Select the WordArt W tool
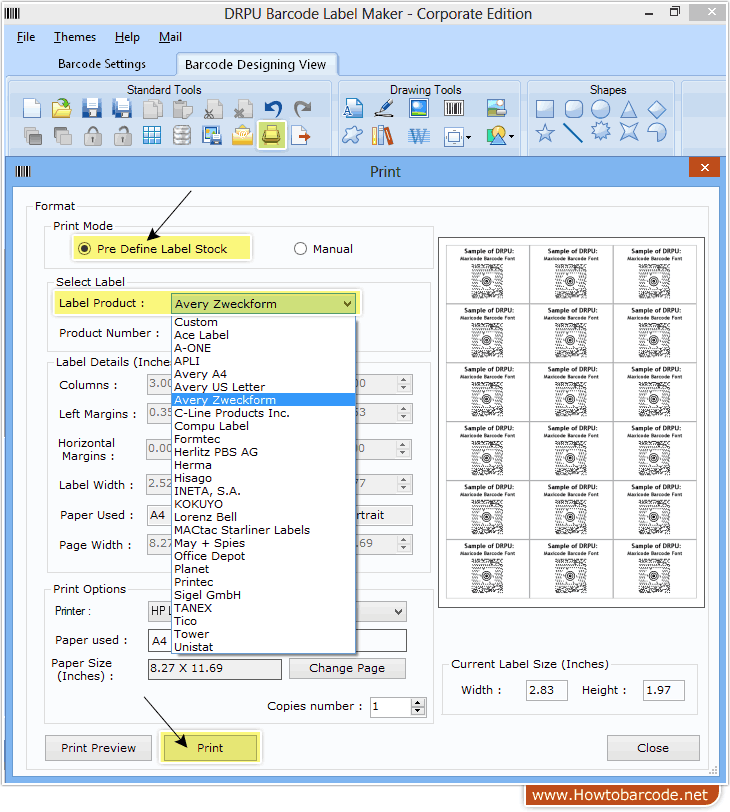This screenshot has height=812, width=730. (419, 136)
